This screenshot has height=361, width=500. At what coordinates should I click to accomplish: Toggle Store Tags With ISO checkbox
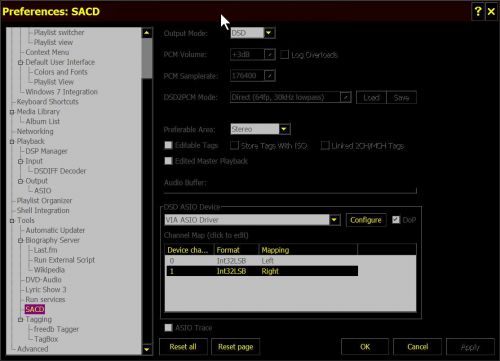click(x=235, y=145)
